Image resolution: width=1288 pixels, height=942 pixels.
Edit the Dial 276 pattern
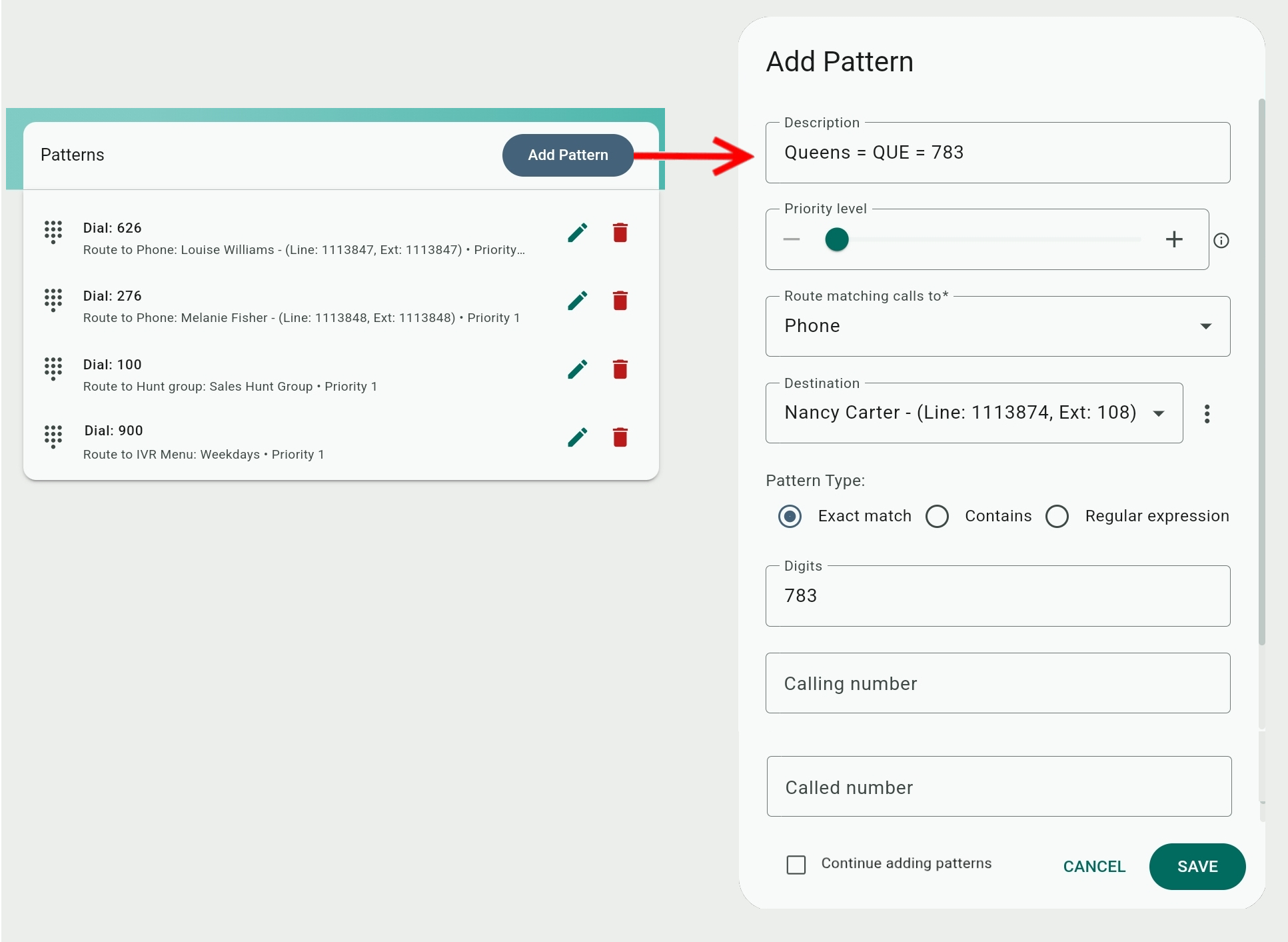577,301
